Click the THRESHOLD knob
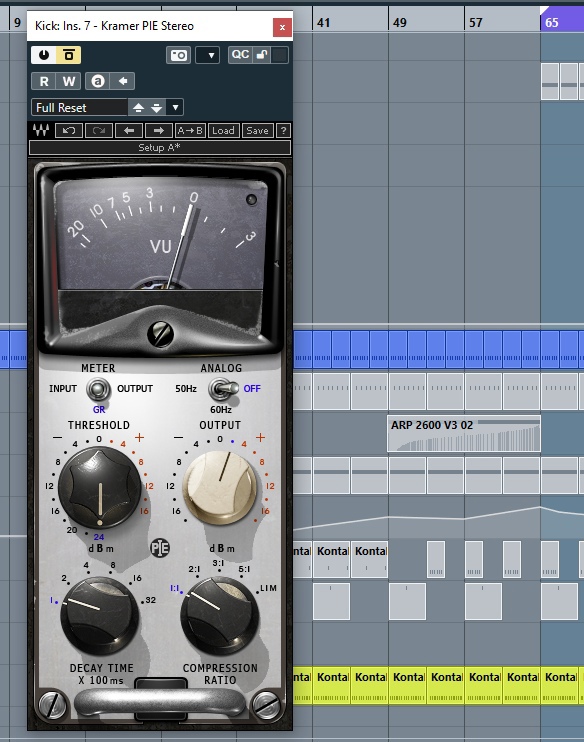 [x=100, y=487]
